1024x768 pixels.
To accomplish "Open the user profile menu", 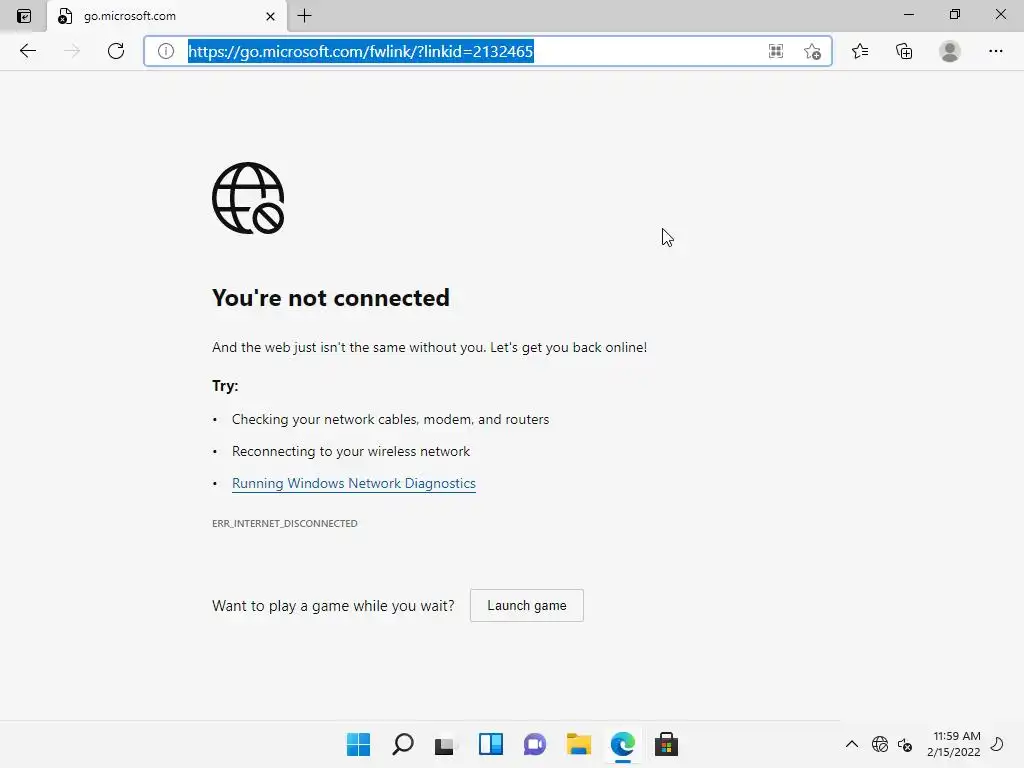I will tap(950, 51).
